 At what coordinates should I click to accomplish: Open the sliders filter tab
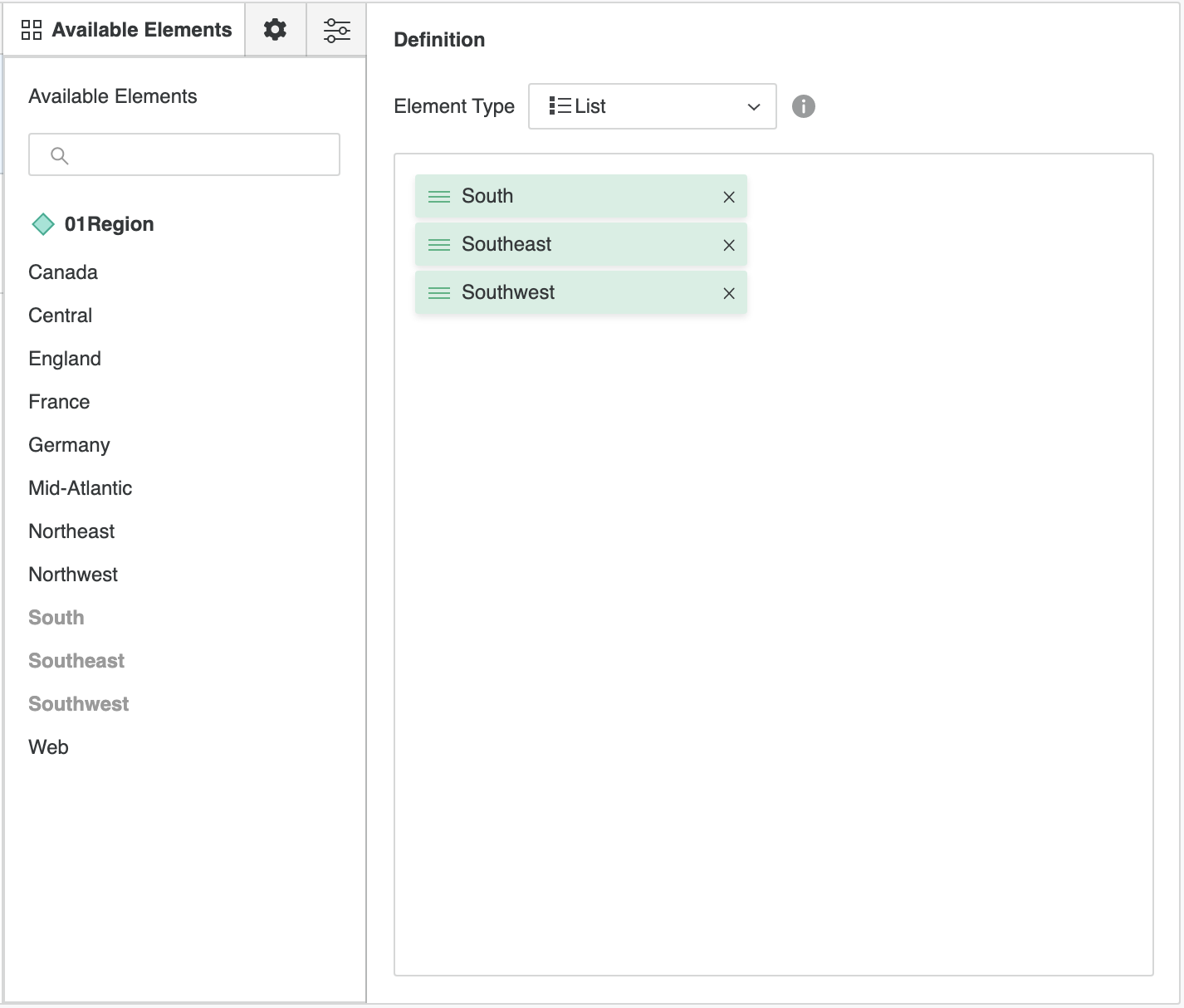click(x=336, y=30)
